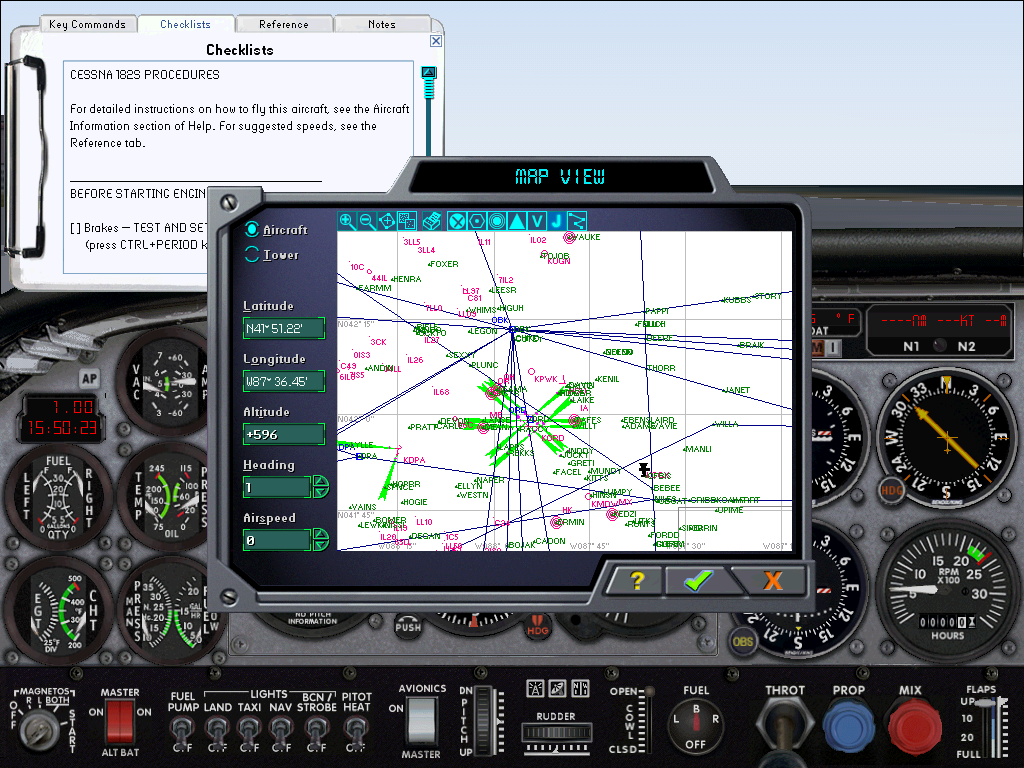1024x768 pixels.
Task: Toggle the airports display icon on the map
Action: tap(457, 221)
